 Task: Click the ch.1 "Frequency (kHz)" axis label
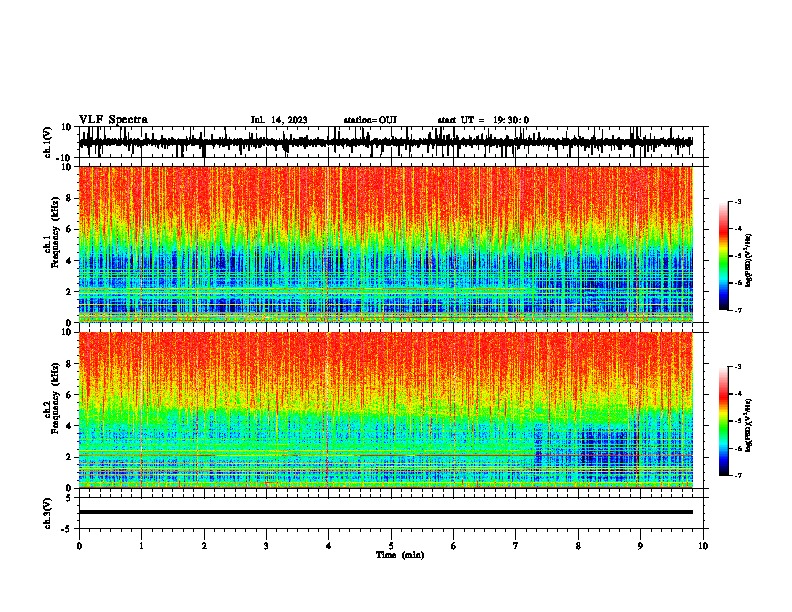click(55, 232)
